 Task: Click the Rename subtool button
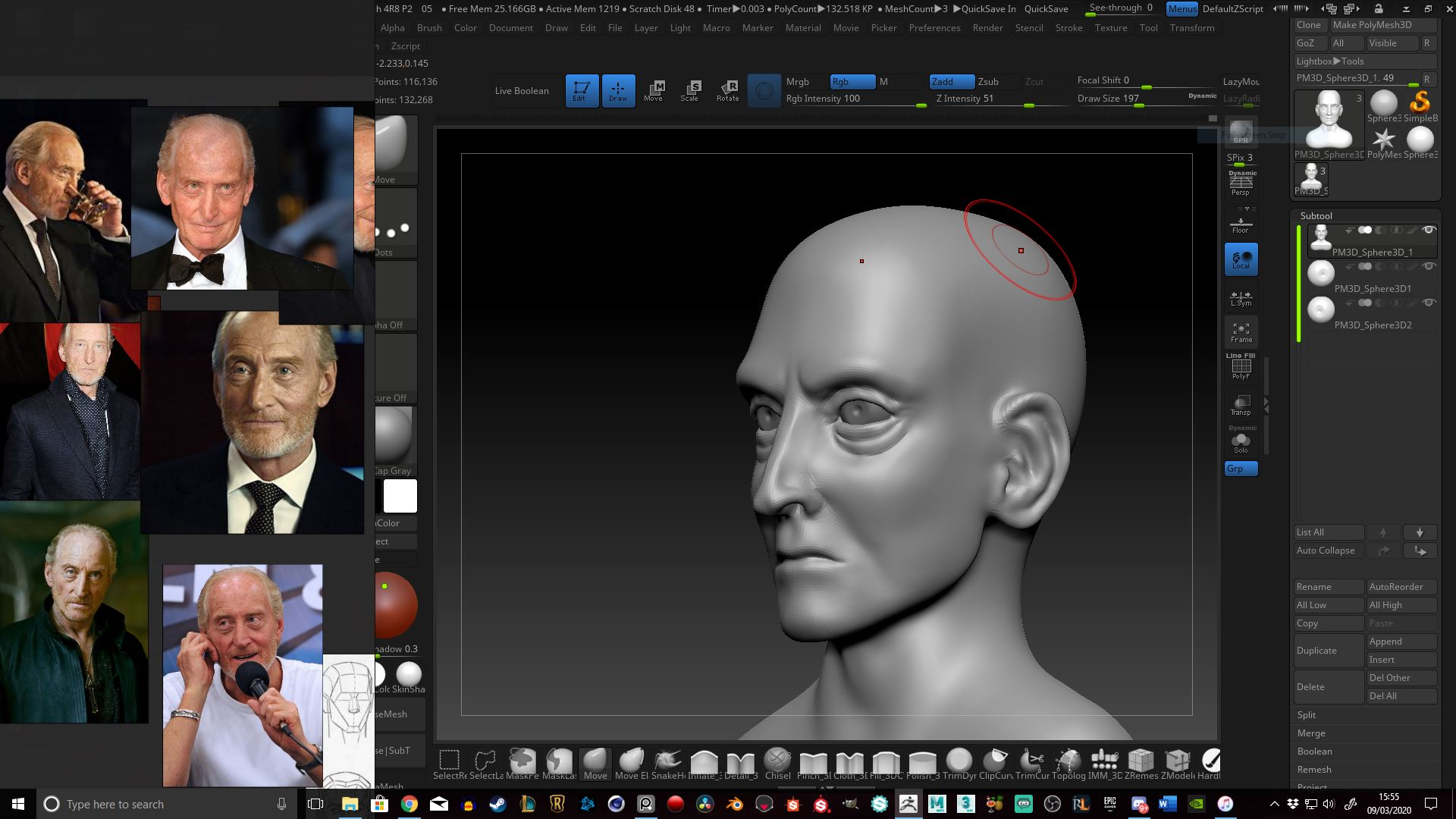(1328, 587)
